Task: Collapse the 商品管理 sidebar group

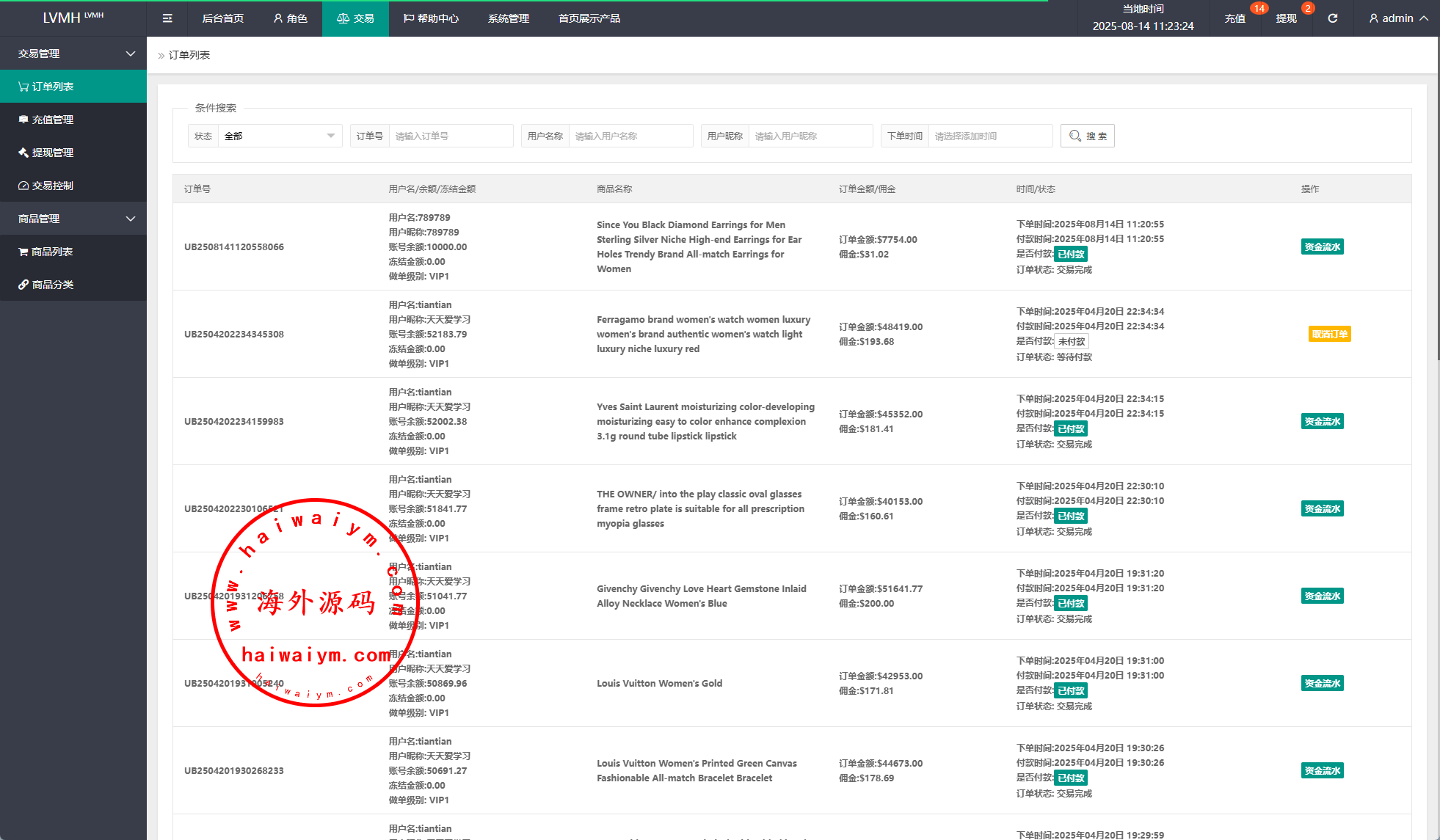Action: click(x=73, y=219)
